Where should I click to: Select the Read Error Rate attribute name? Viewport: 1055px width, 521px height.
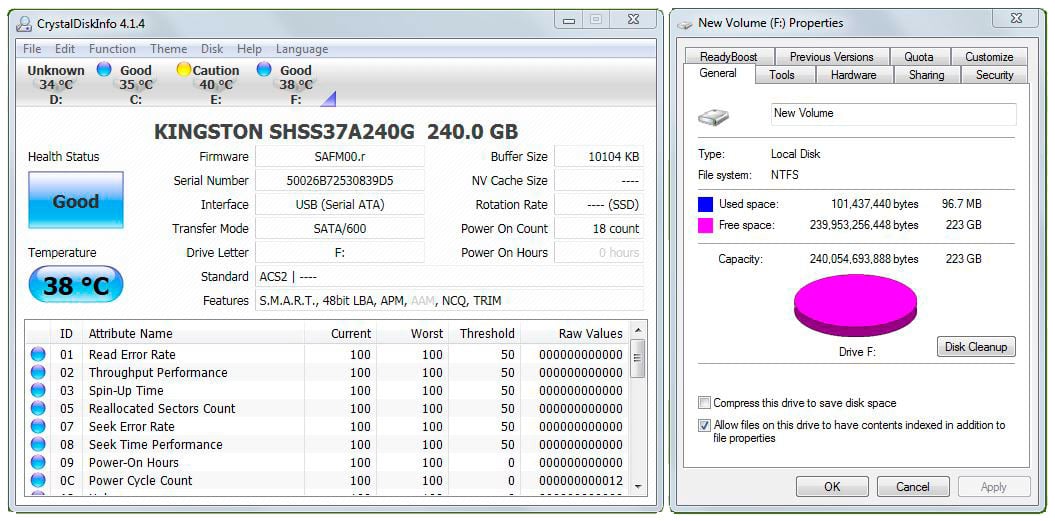(132, 354)
